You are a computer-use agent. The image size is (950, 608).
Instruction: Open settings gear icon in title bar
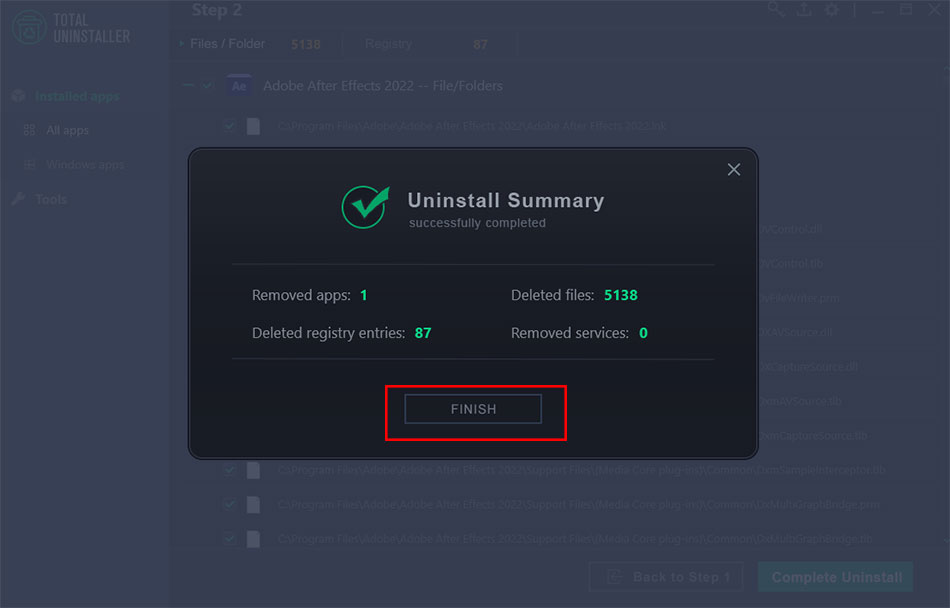[832, 9]
